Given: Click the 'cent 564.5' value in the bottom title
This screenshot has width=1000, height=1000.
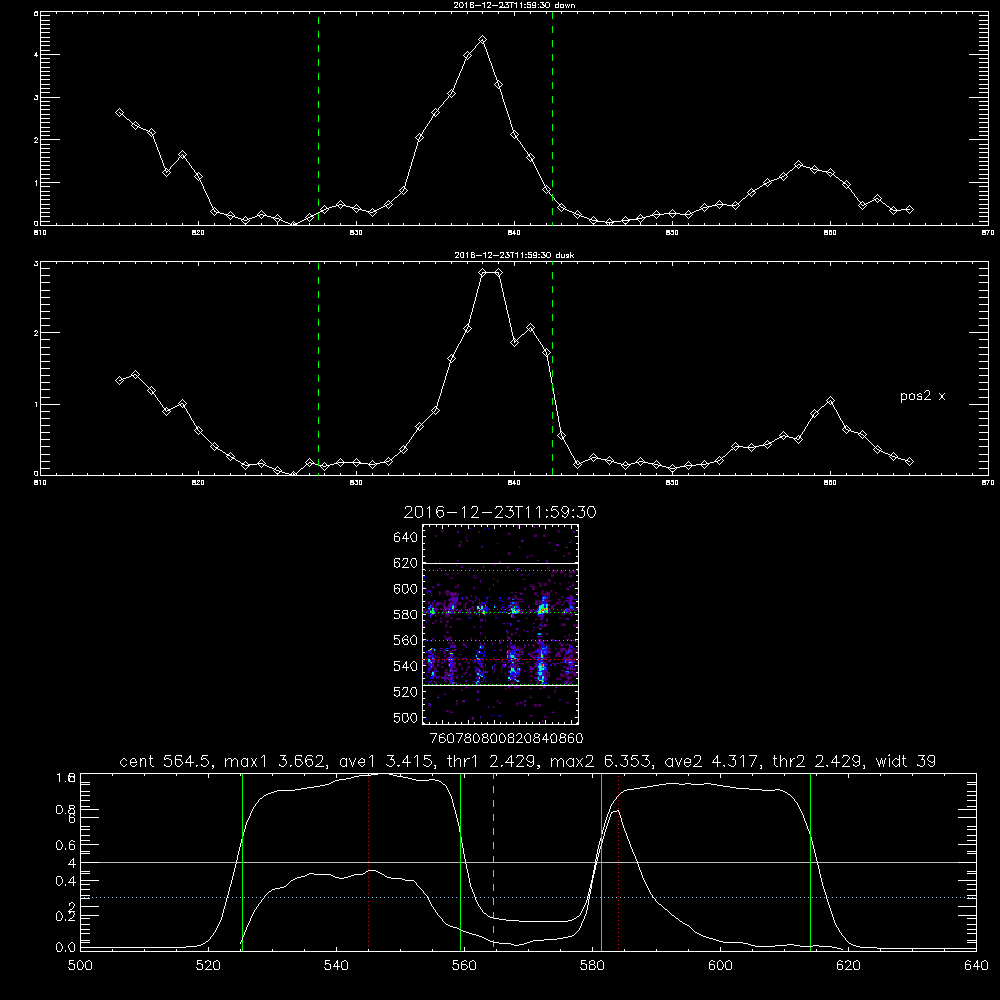Looking at the screenshot, I should coord(165,761).
